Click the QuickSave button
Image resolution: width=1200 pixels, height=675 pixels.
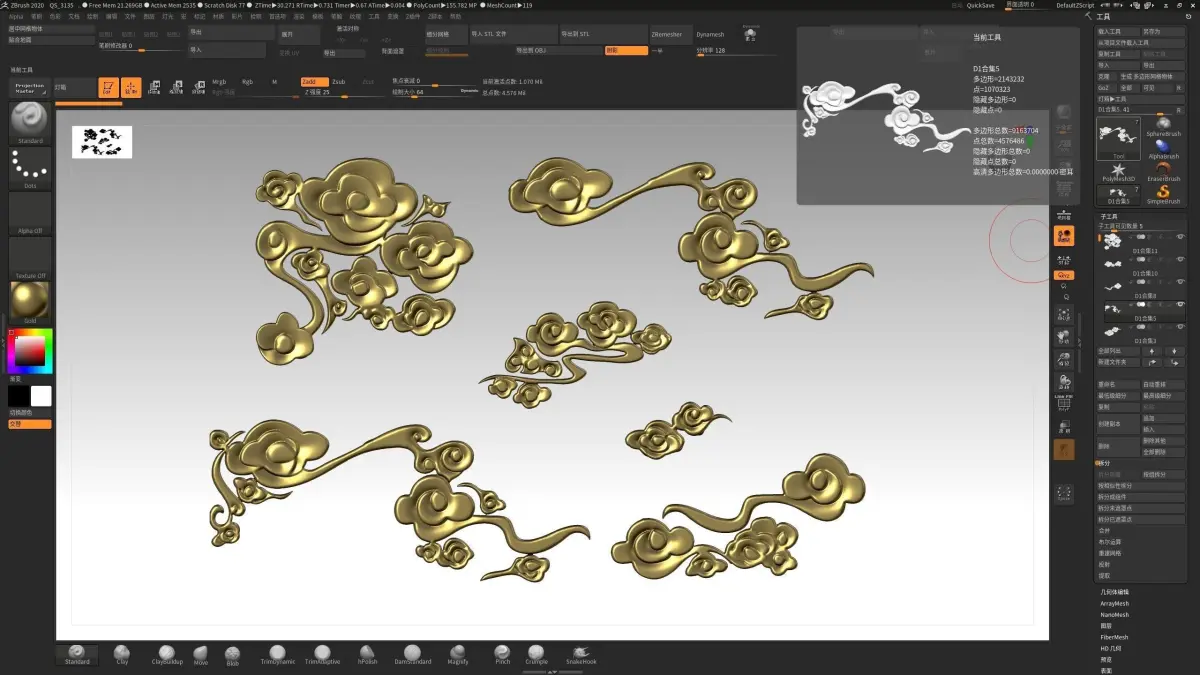[x=981, y=5]
